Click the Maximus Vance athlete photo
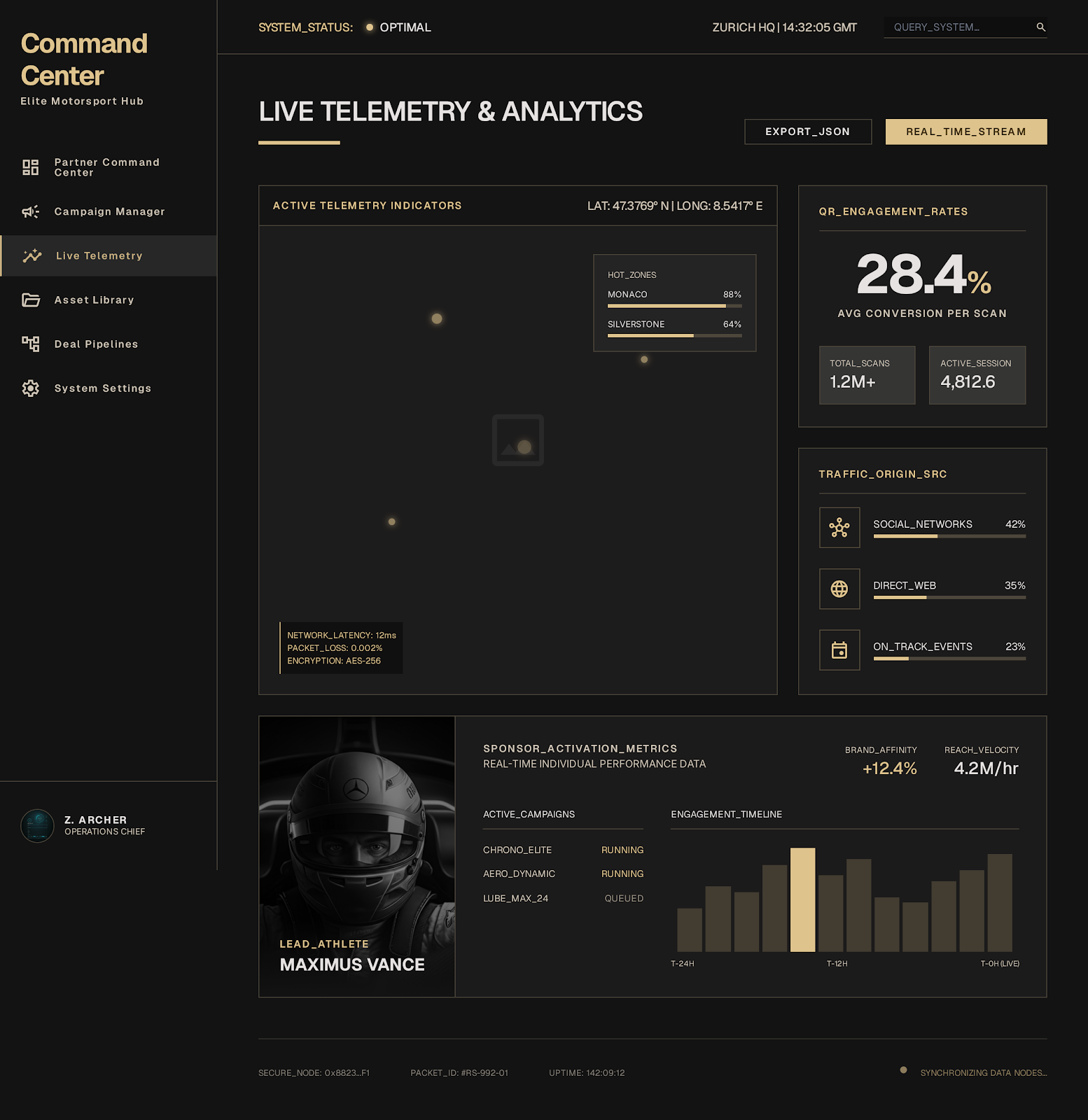 pos(357,856)
